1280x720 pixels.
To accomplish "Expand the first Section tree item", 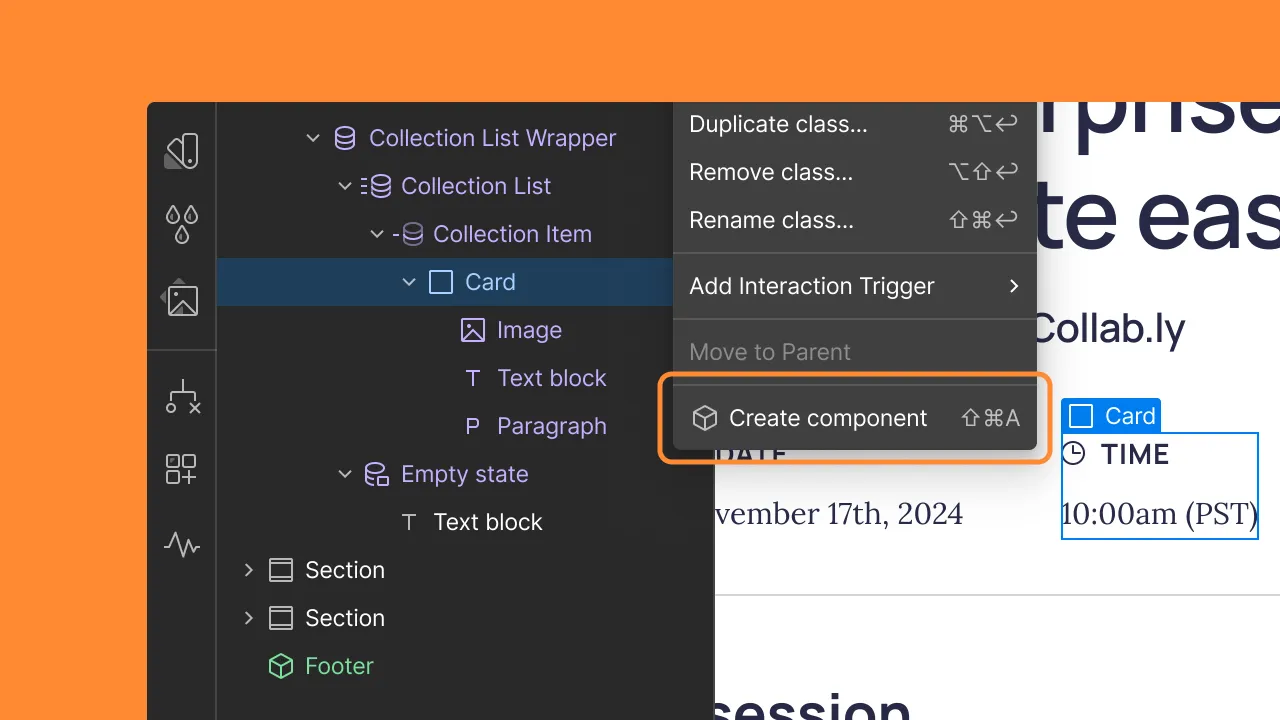I will (249, 570).
